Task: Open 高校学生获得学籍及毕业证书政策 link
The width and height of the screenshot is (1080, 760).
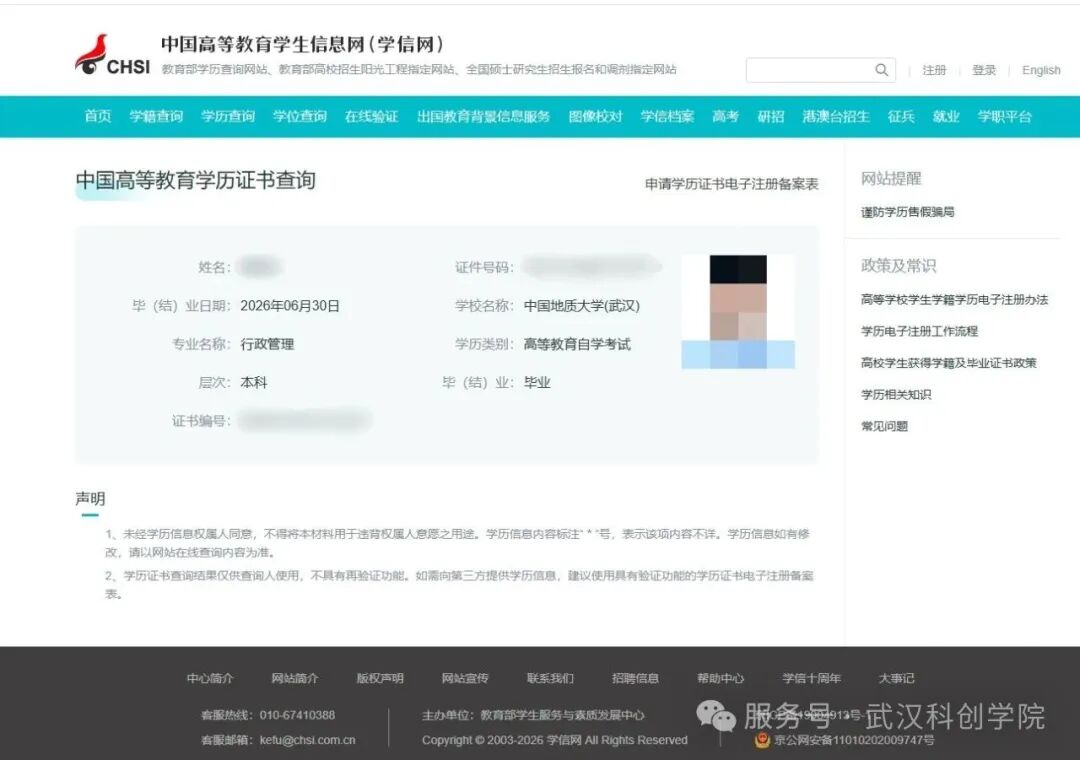Action: [948, 362]
